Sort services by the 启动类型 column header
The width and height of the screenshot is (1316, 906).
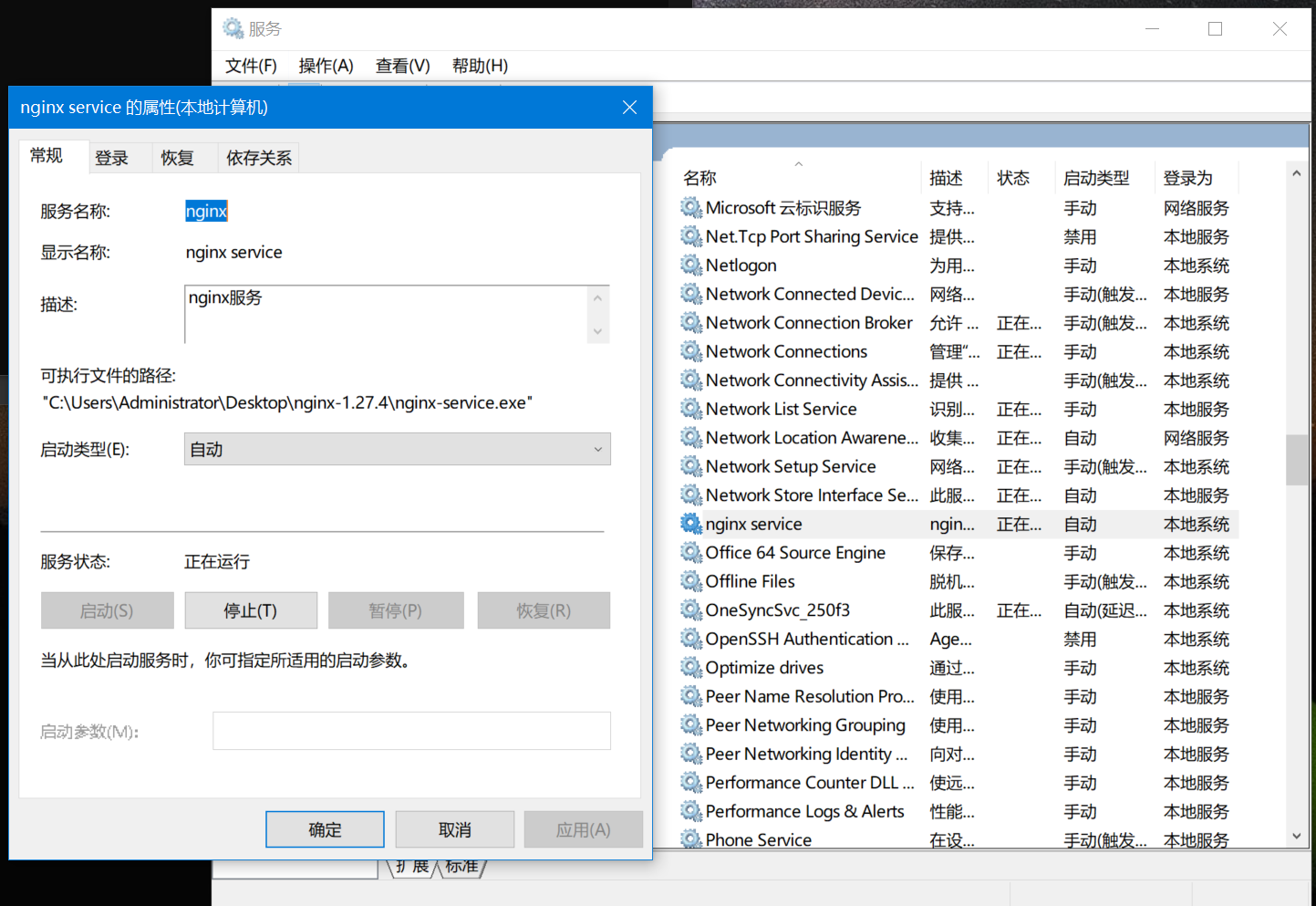[x=1105, y=178]
